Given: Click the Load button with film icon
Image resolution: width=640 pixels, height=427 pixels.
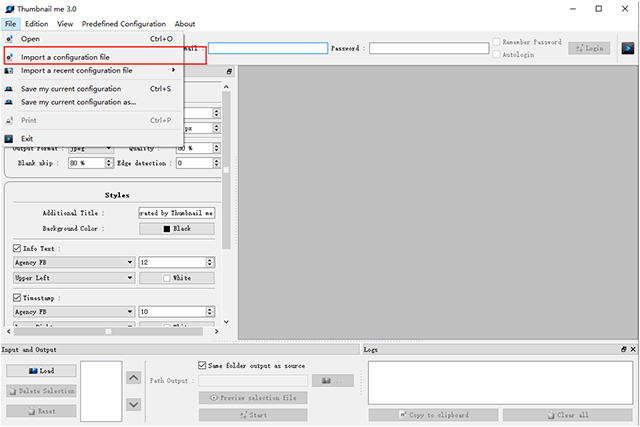Looking at the screenshot, I should point(41,370).
